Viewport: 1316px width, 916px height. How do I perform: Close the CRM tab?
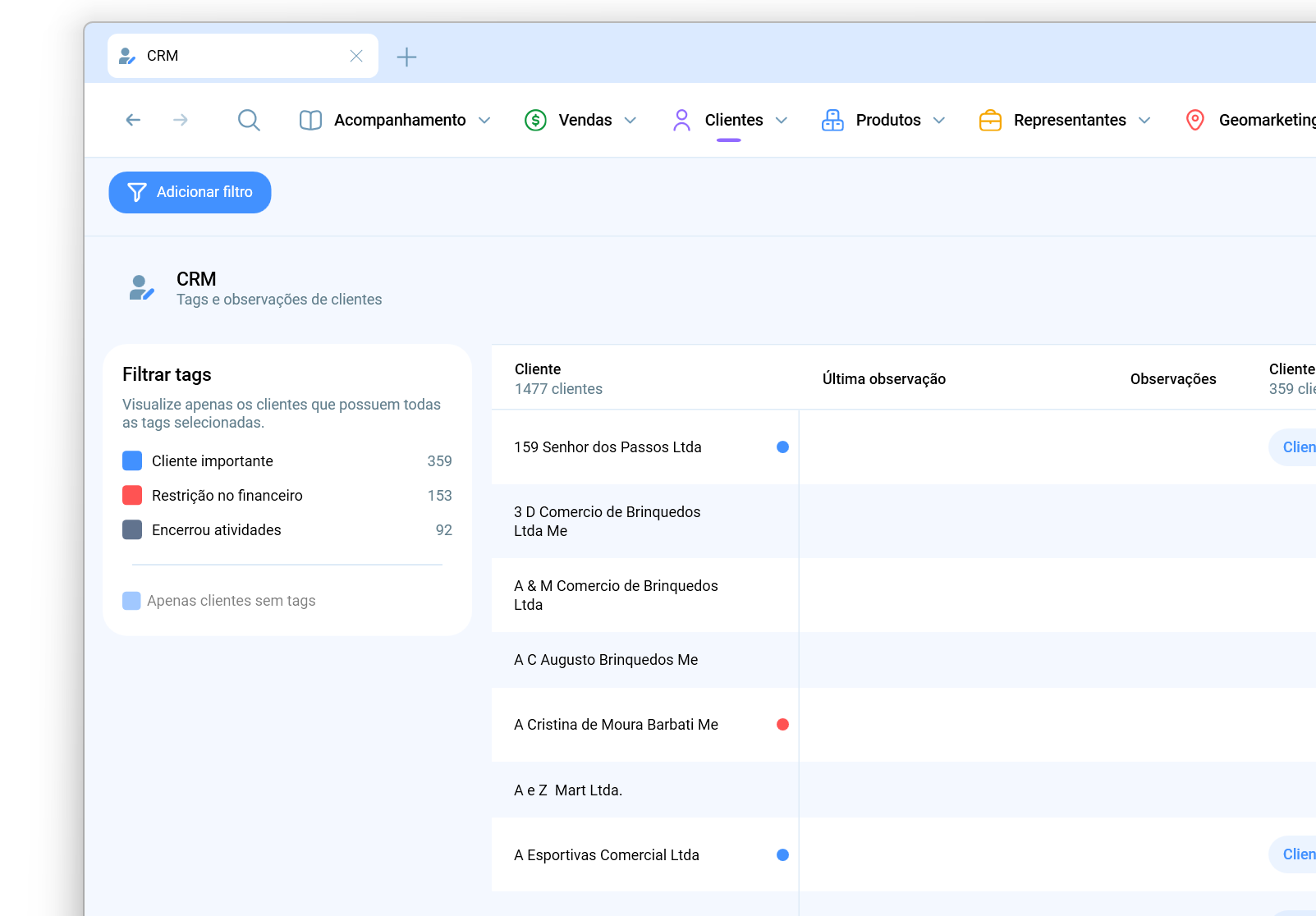point(356,56)
